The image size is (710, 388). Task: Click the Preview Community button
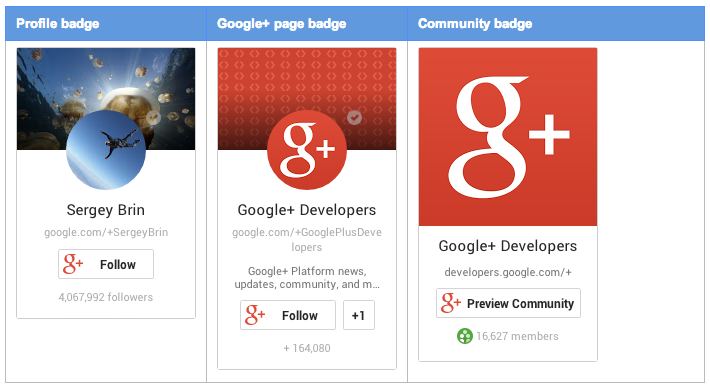coord(509,303)
